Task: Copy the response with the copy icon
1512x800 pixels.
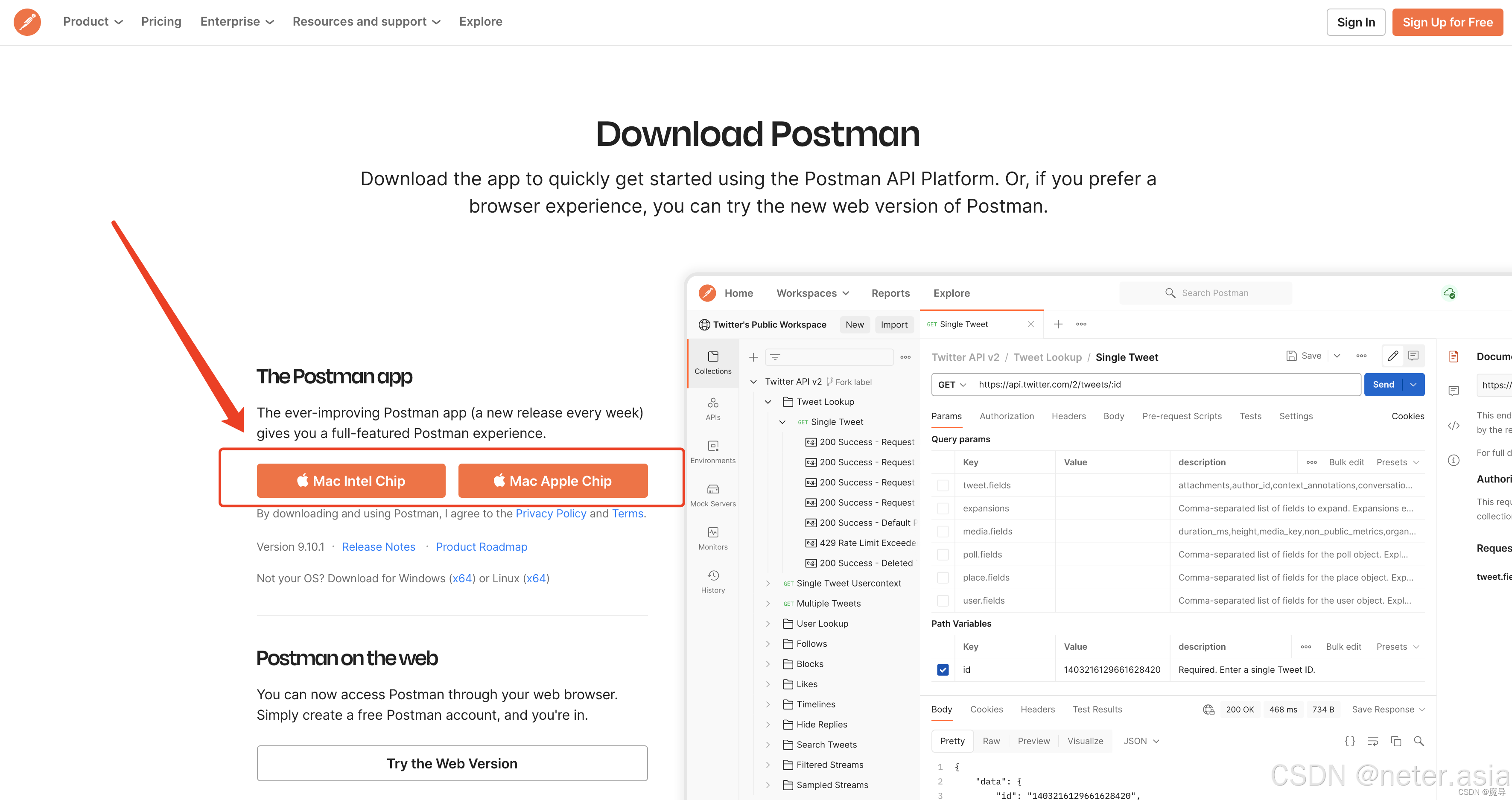Action: 1396,741
